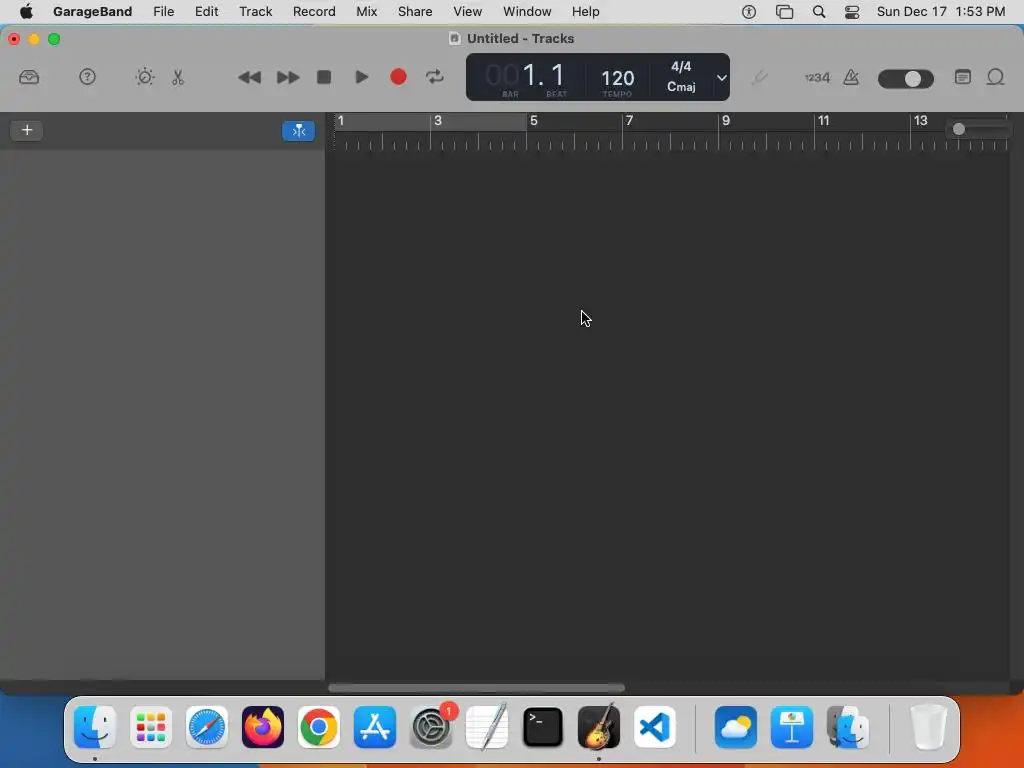The height and width of the screenshot is (768, 1024).
Task: Open the Mix menu
Action: coord(366,12)
